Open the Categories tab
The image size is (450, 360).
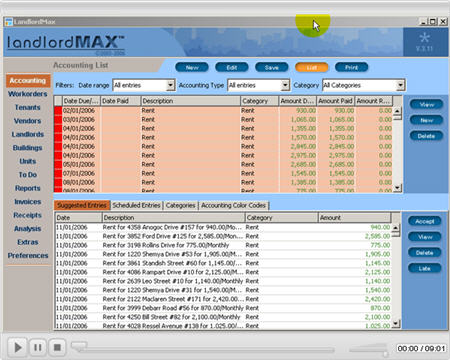coord(180,205)
